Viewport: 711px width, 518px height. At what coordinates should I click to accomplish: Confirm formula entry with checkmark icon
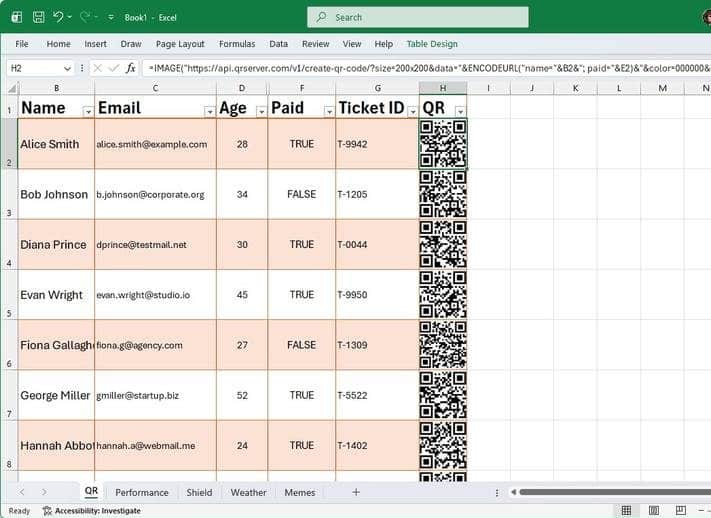(x=113, y=68)
